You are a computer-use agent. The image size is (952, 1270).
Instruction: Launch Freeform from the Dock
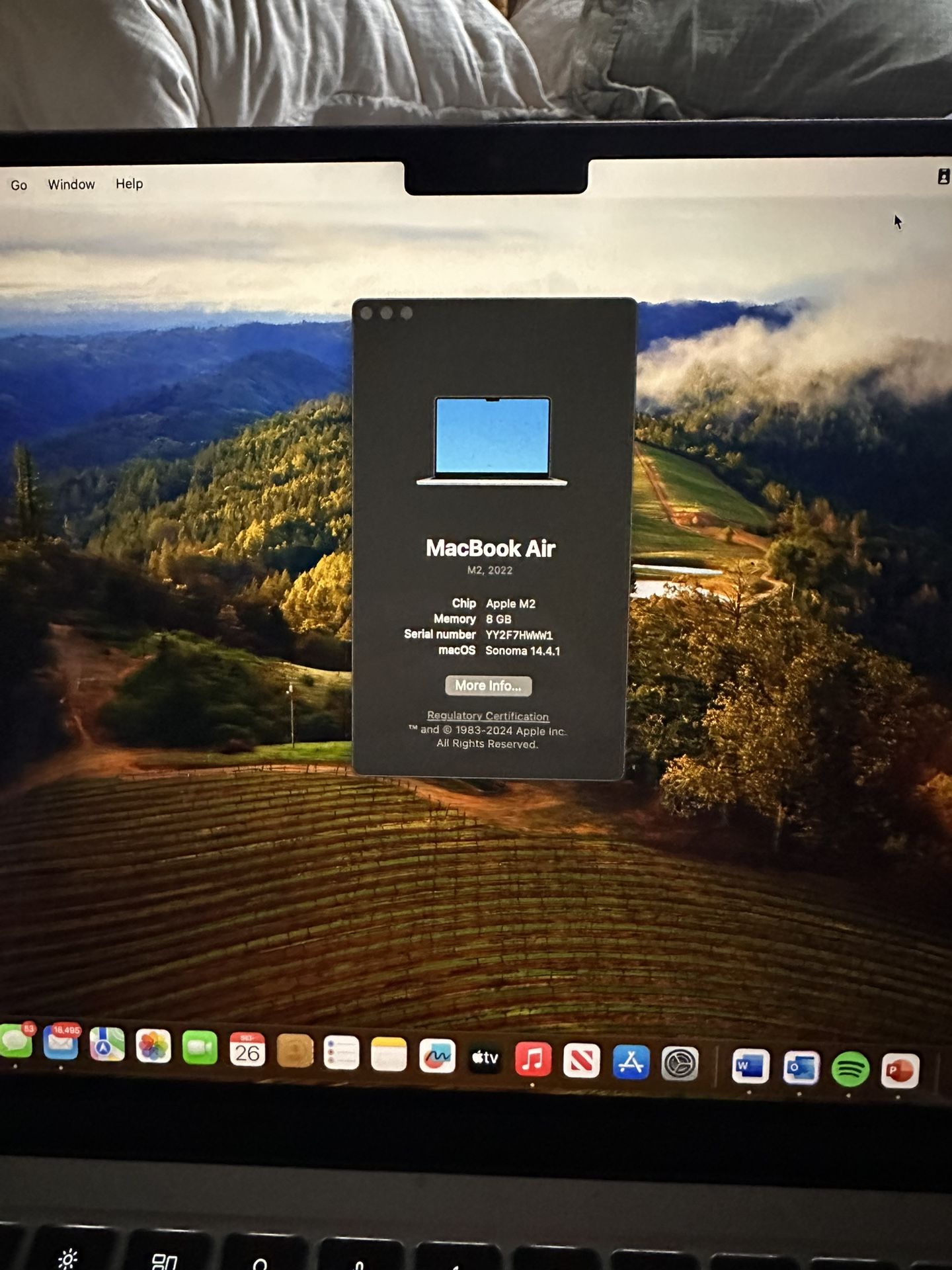click(x=437, y=1056)
